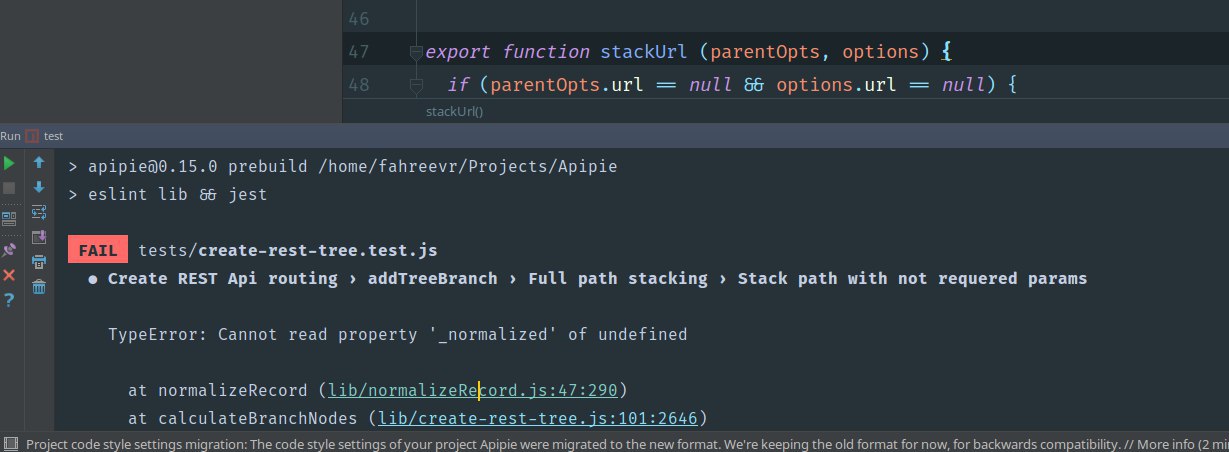Click the pin tab icon
The image size is (1229, 452).
pos(9,249)
